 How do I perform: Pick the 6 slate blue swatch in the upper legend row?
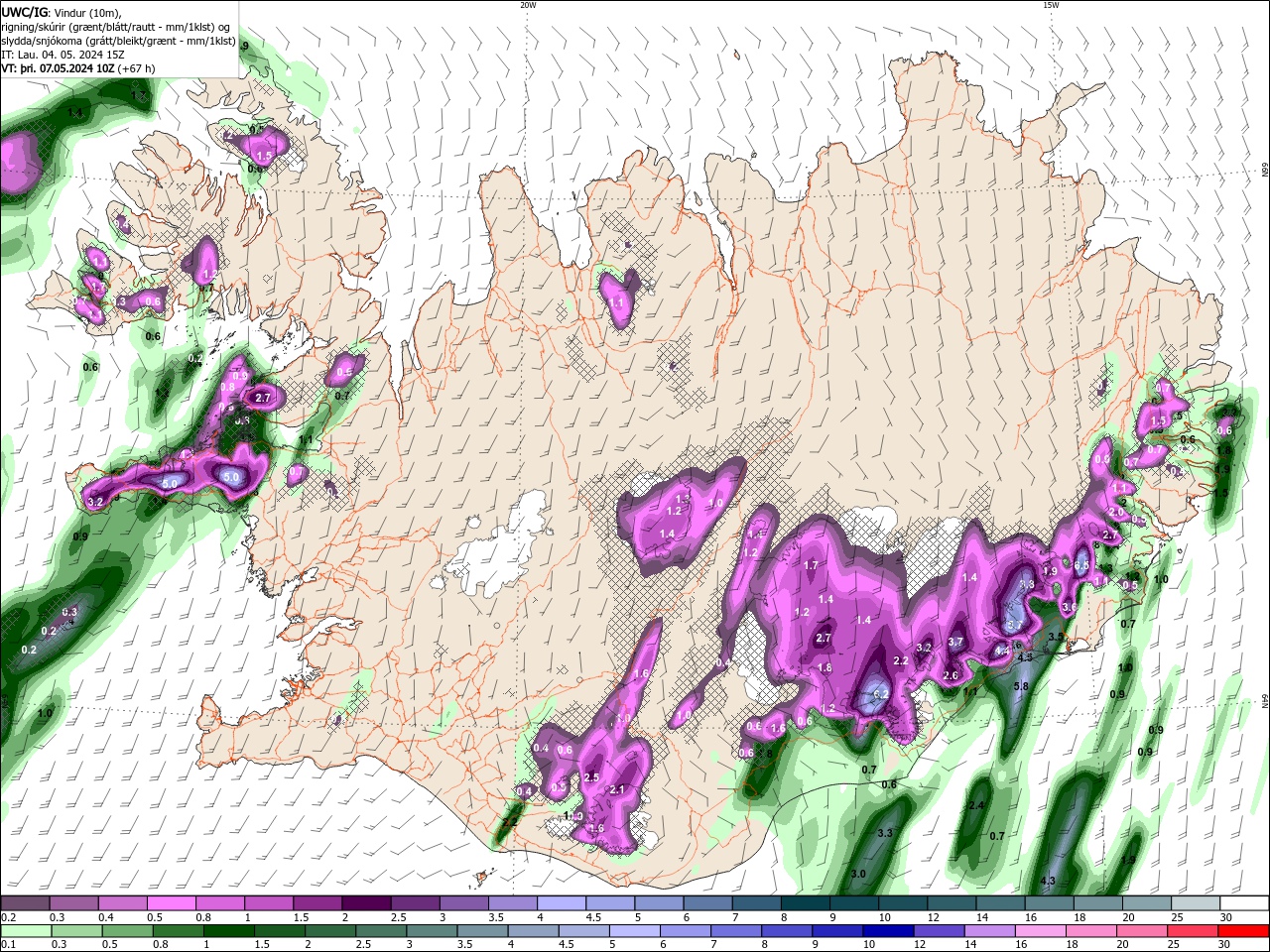pyautogui.click(x=708, y=902)
